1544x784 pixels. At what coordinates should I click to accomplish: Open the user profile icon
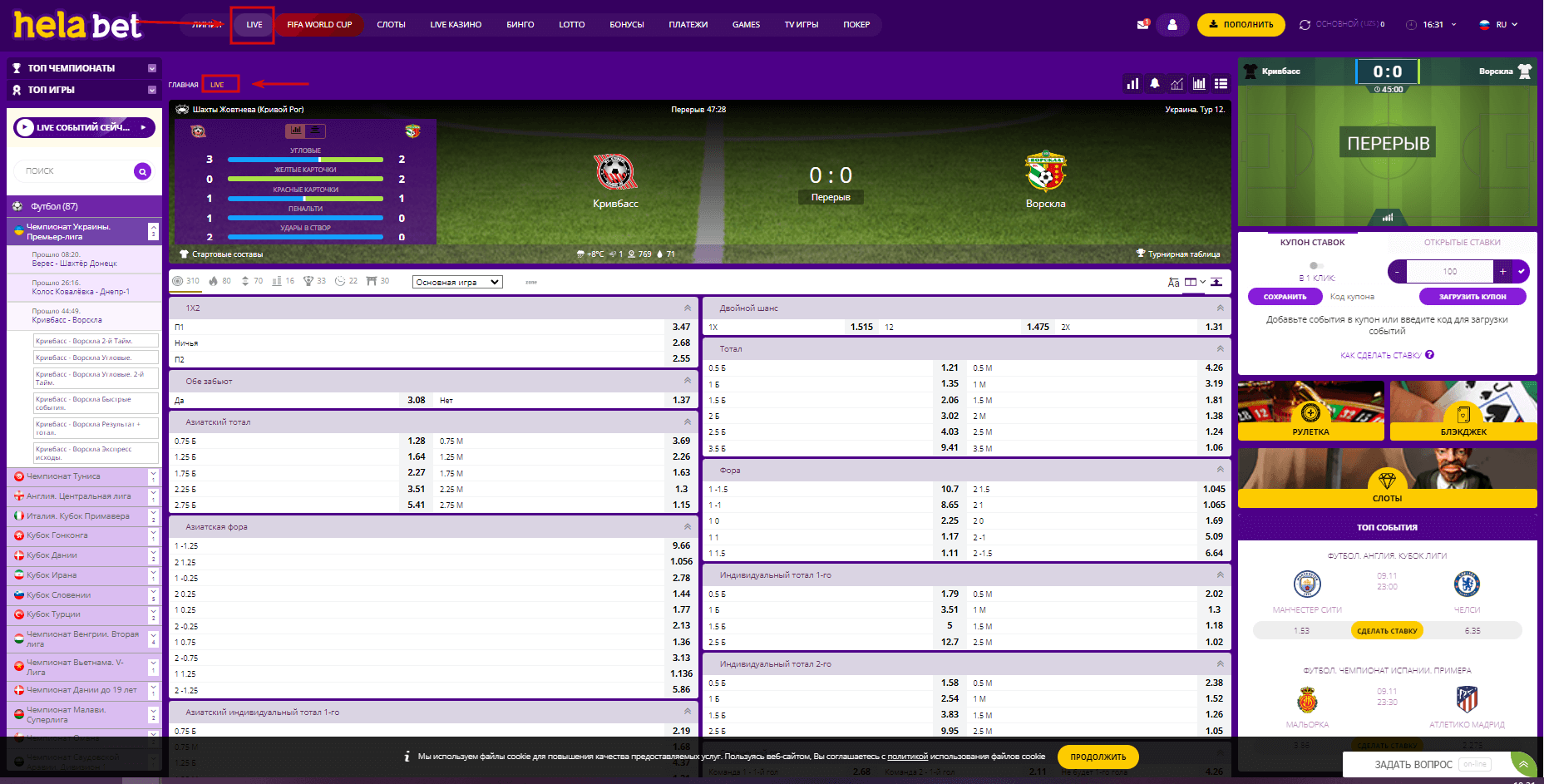click(x=1172, y=25)
